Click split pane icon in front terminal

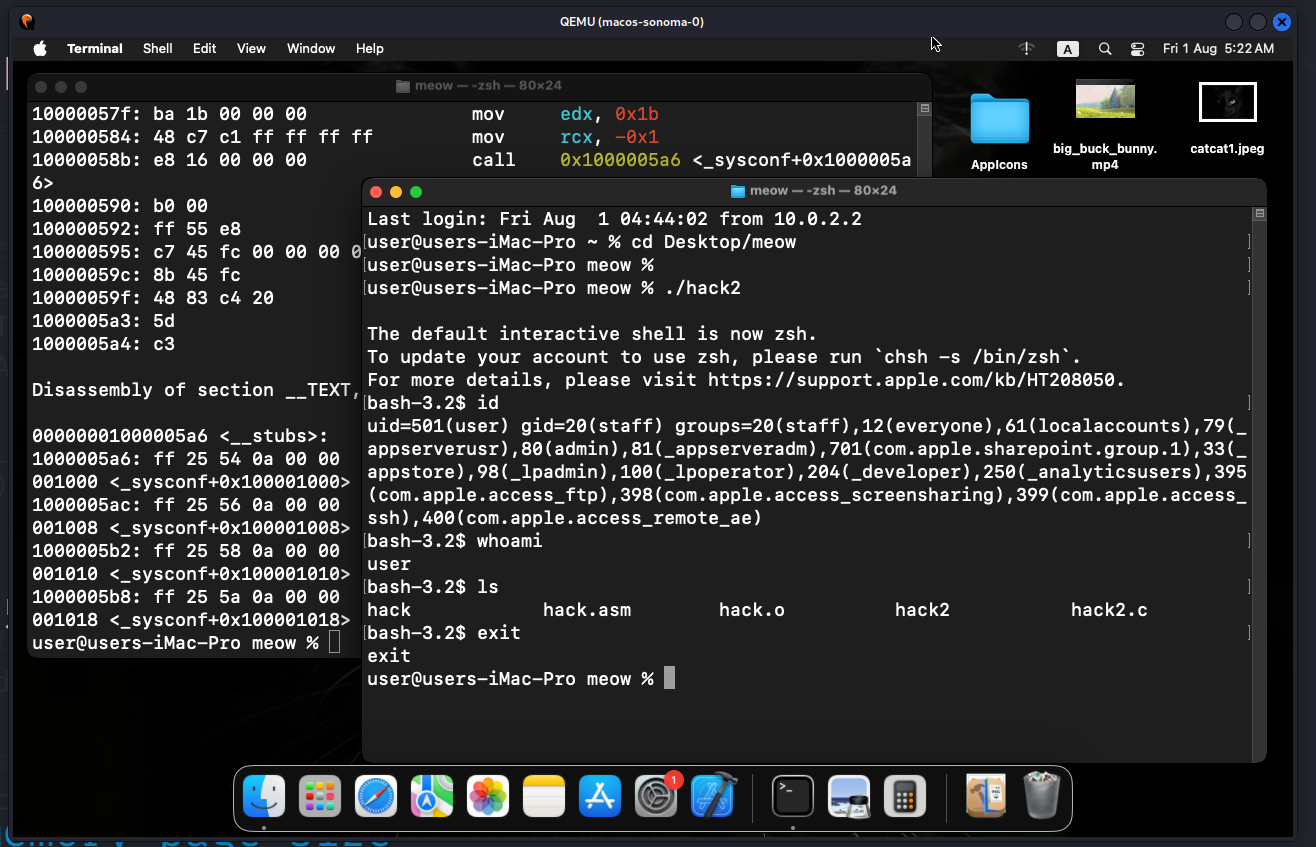[1258, 214]
